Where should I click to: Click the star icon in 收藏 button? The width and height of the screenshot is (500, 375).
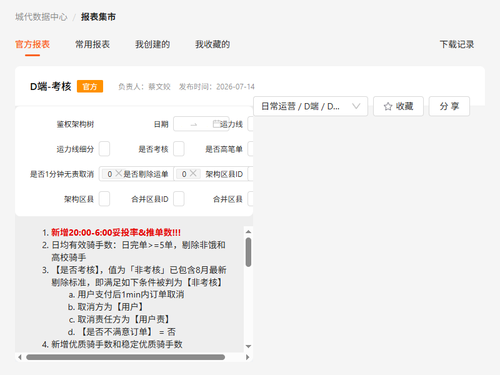point(388,106)
